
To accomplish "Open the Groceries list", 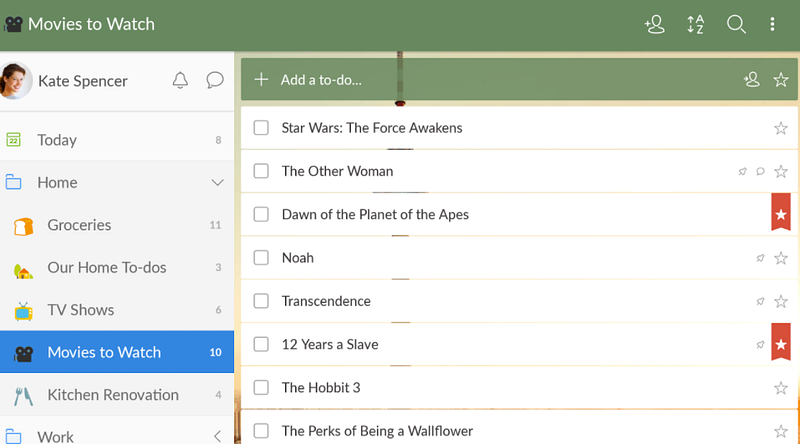I will coord(117,225).
